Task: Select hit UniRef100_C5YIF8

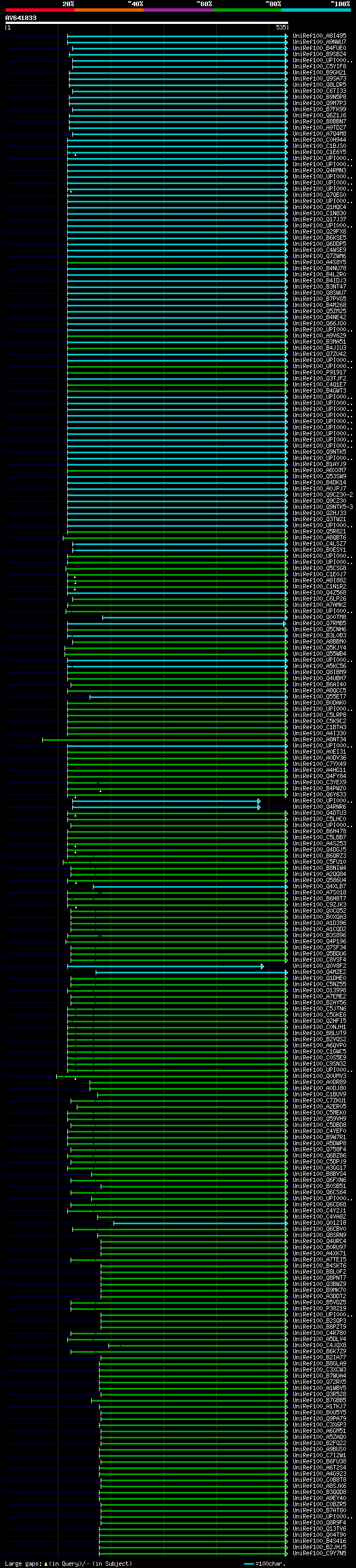Action: 319,66
